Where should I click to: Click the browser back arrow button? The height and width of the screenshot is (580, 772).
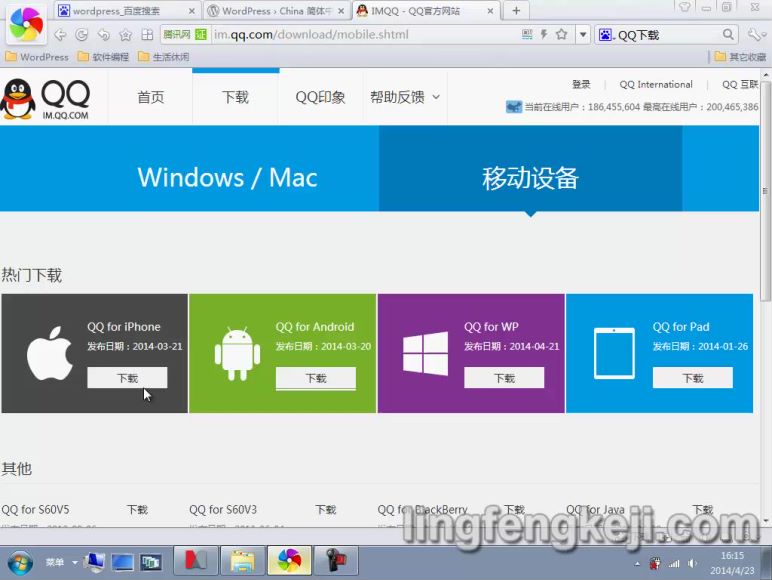click(60, 34)
